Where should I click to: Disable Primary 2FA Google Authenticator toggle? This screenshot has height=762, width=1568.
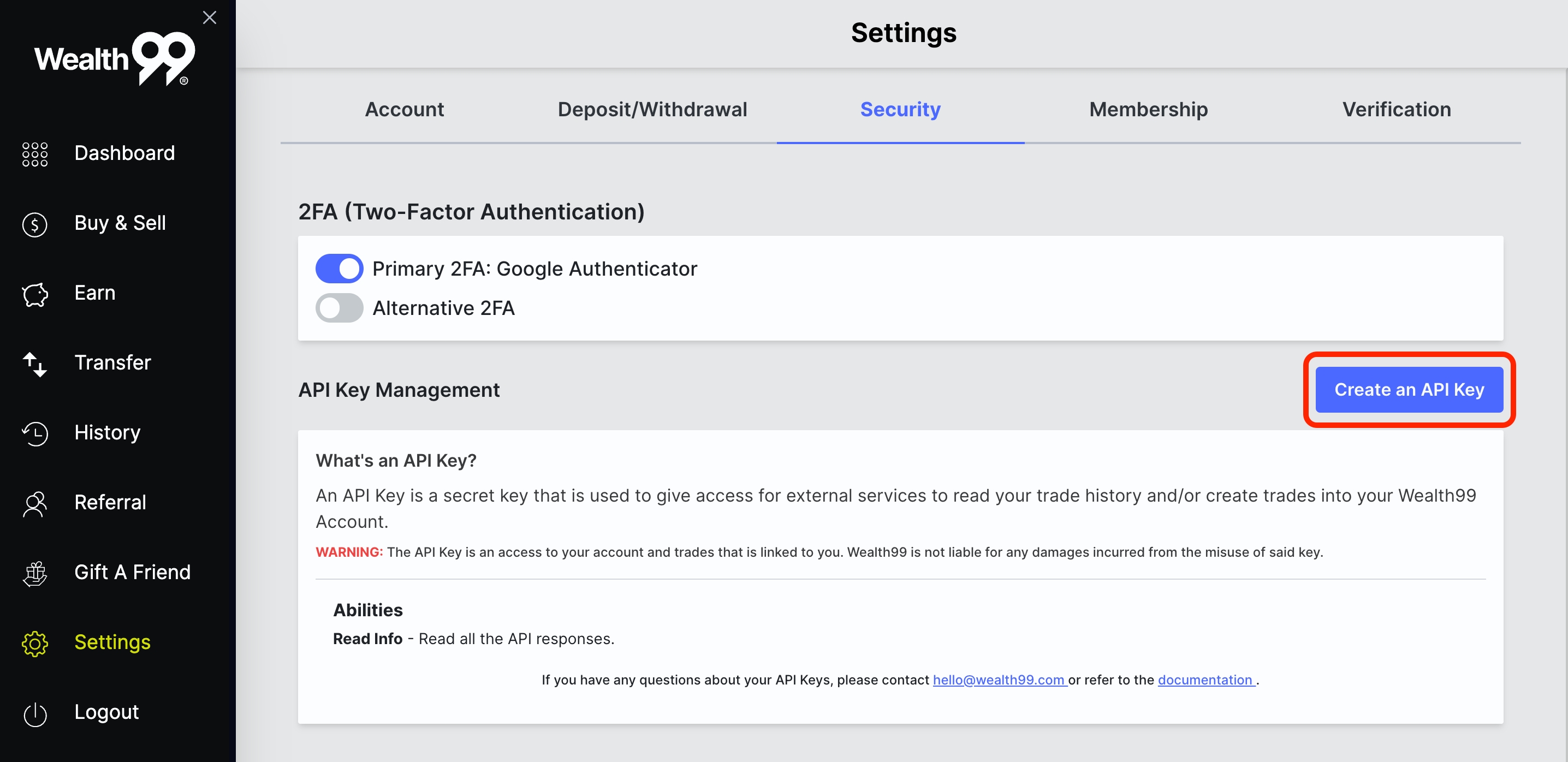(x=339, y=269)
